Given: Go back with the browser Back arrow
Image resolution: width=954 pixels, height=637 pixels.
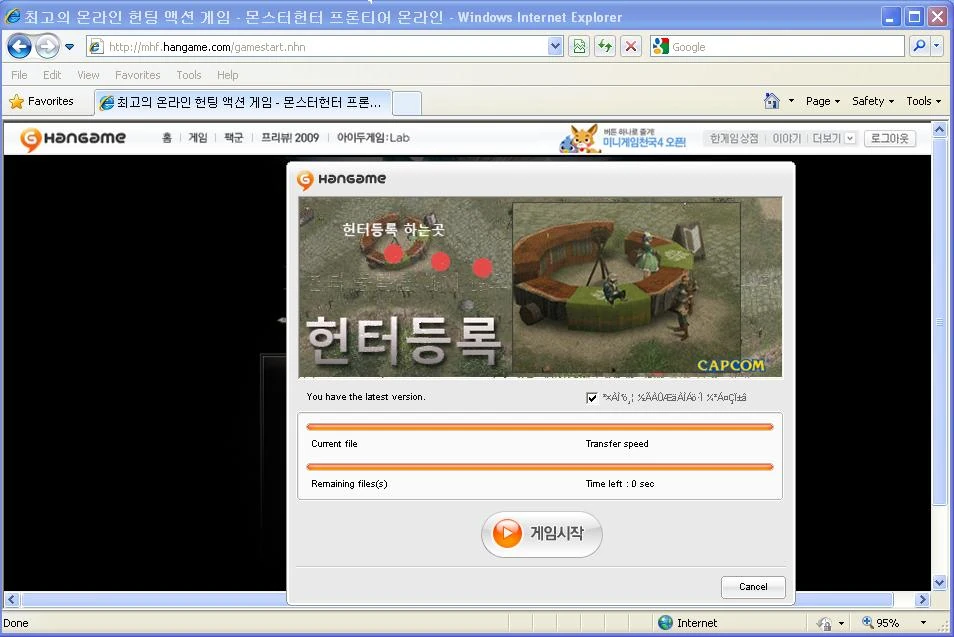Looking at the screenshot, I should 19,46.
